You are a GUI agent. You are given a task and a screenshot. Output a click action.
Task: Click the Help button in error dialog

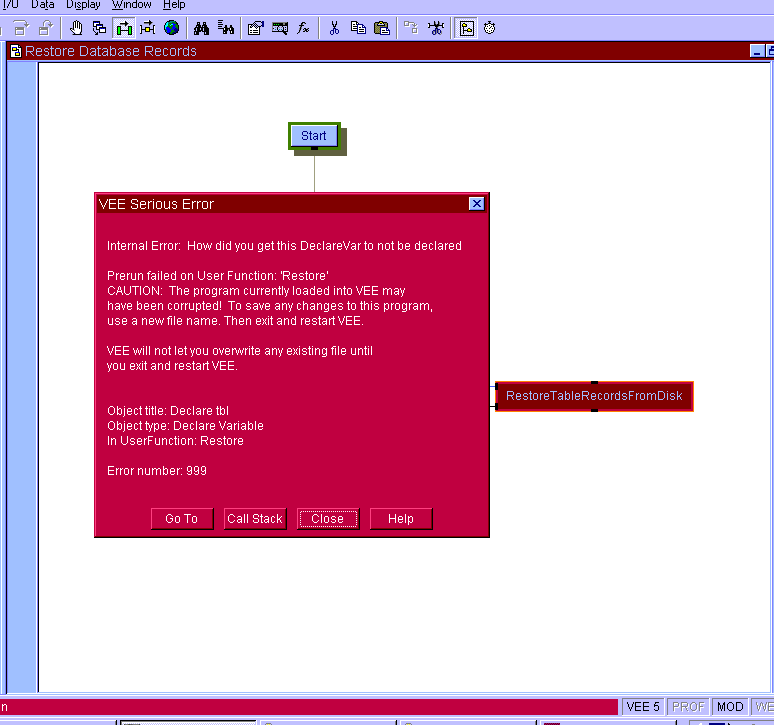(x=401, y=518)
